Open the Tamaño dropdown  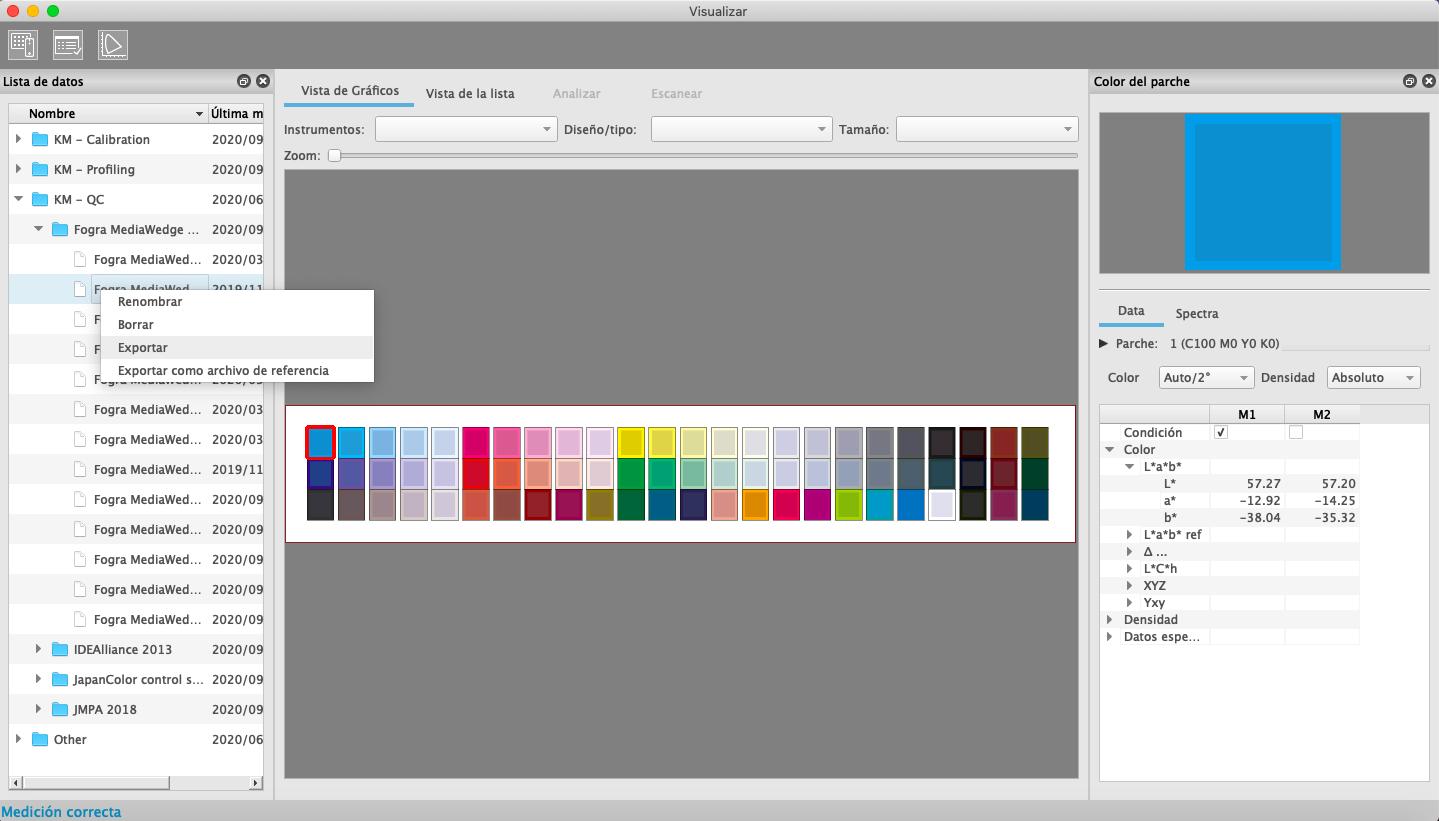point(987,129)
